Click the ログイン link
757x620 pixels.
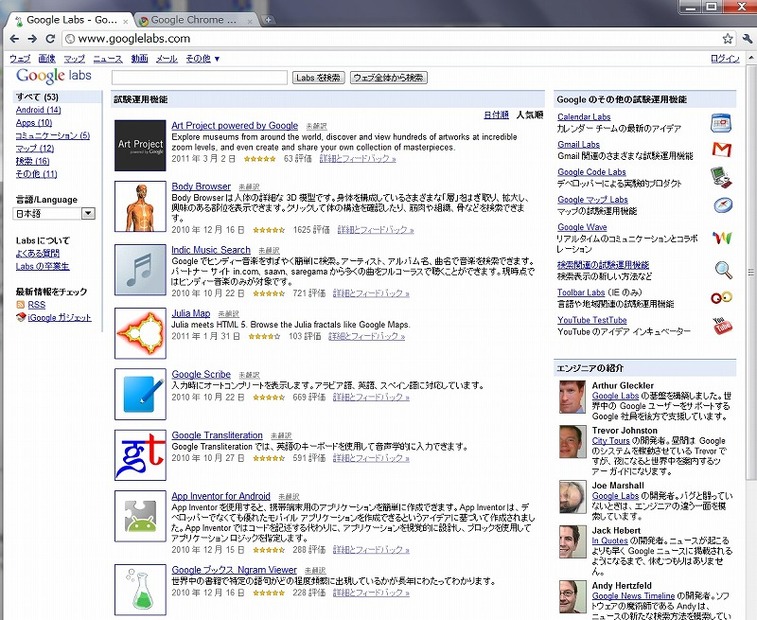pos(725,59)
